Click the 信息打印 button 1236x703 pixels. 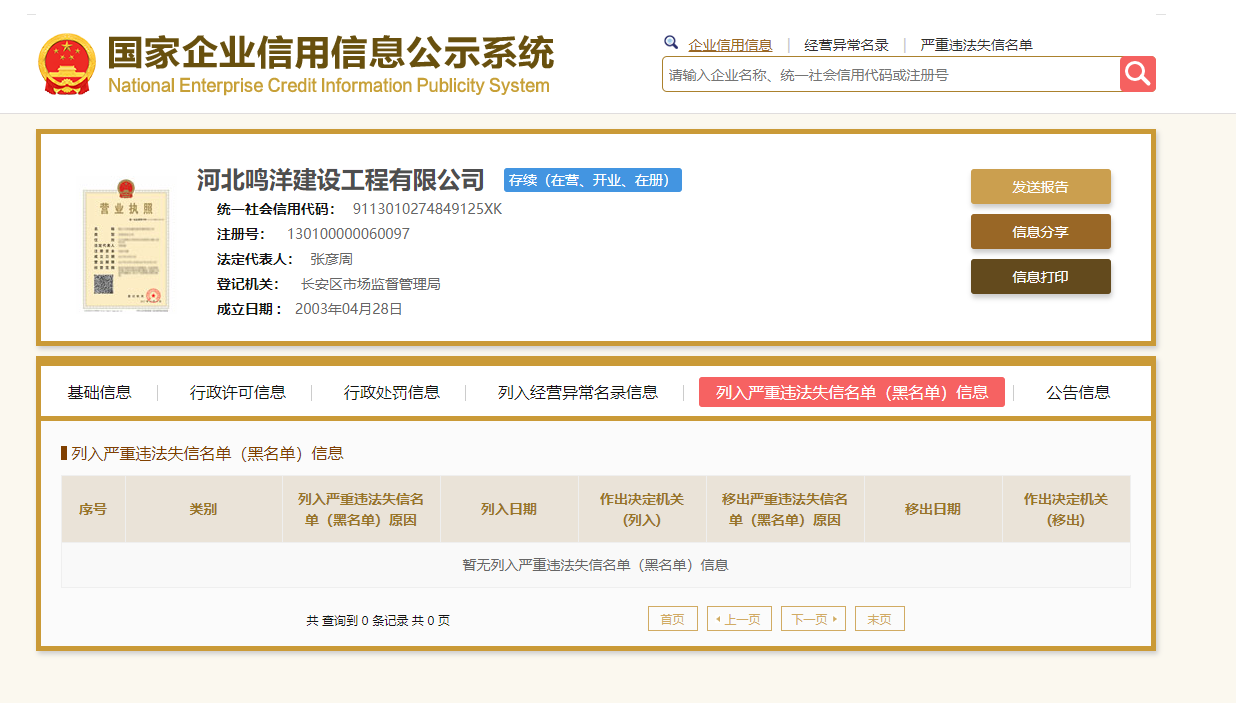(1041, 277)
